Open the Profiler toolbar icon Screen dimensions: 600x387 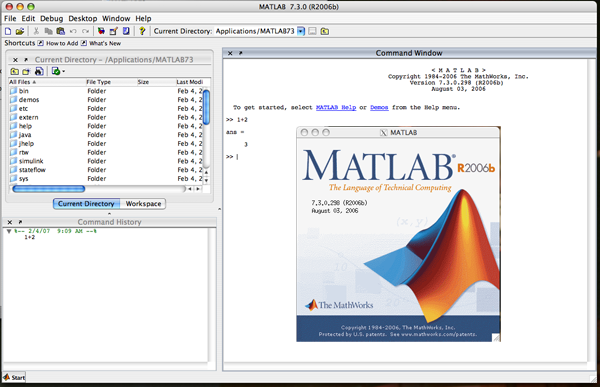126,31
